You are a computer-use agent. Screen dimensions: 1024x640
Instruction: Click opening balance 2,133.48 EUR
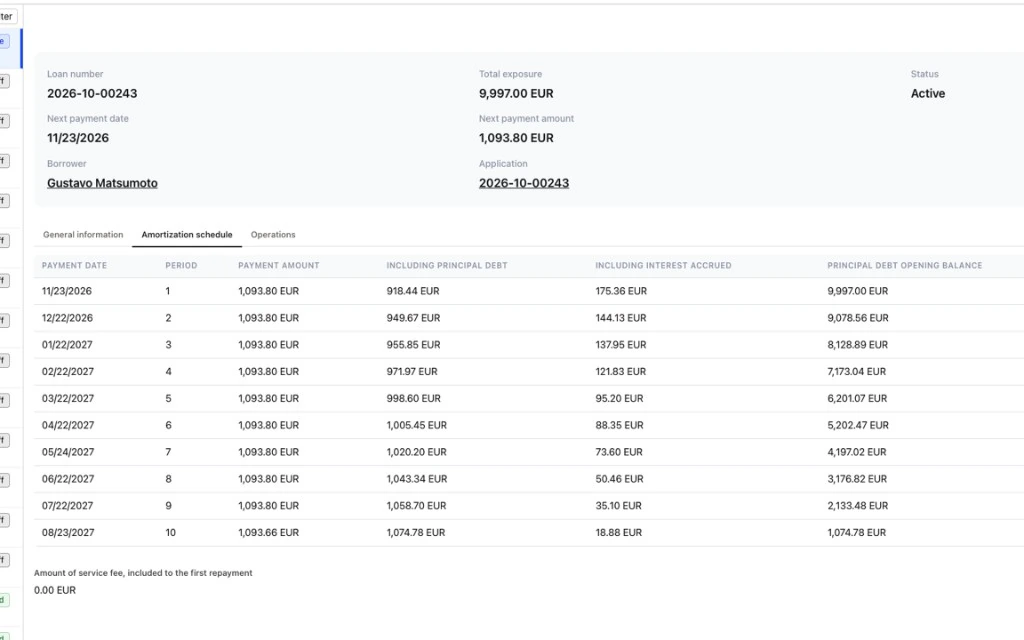857,505
